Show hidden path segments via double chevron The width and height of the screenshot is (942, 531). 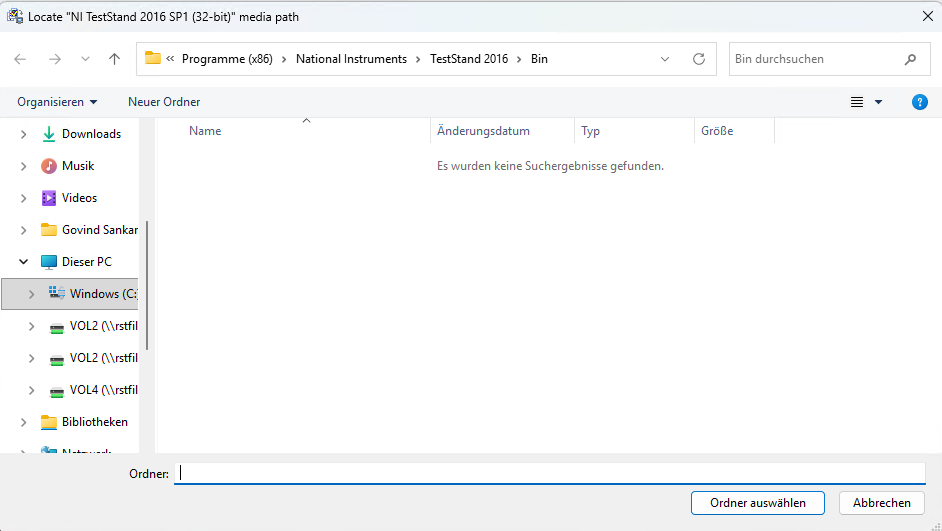coord(170,58)
